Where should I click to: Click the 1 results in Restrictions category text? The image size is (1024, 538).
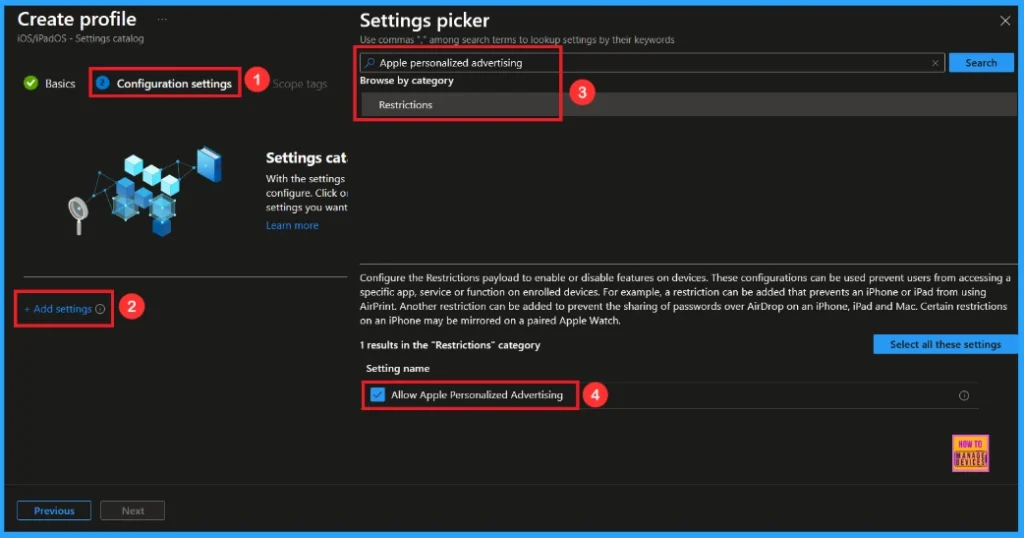pyautogui.click(x=450, y=345)
